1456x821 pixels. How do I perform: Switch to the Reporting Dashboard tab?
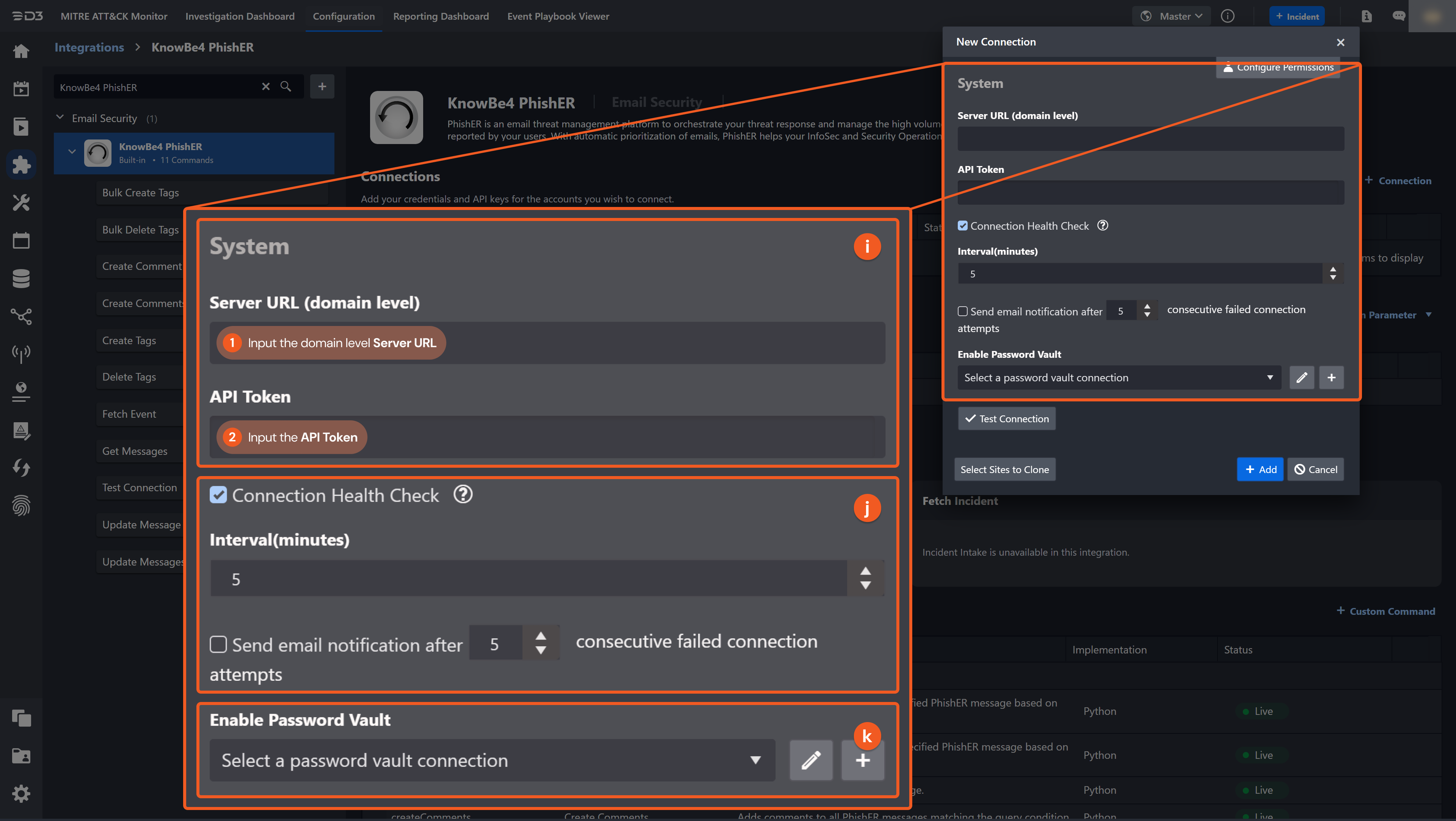441,16
